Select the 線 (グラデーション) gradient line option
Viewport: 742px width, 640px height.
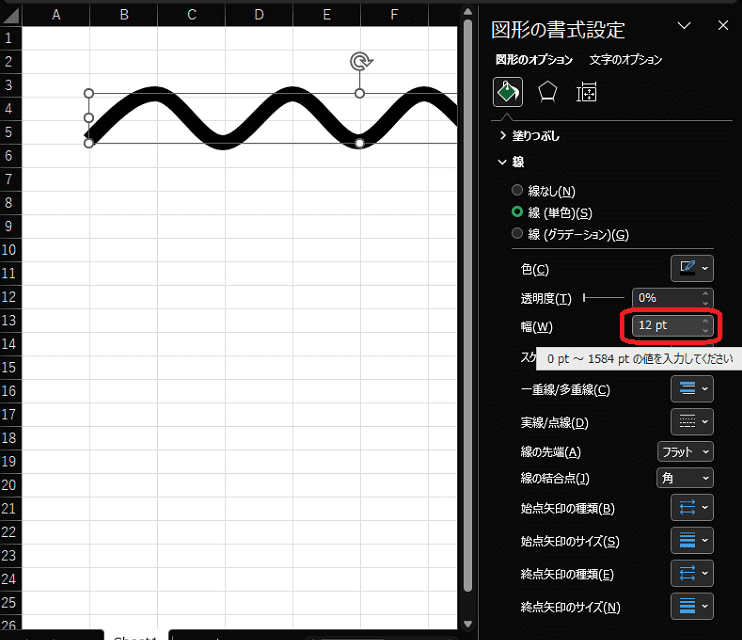(x=517, y=234)
